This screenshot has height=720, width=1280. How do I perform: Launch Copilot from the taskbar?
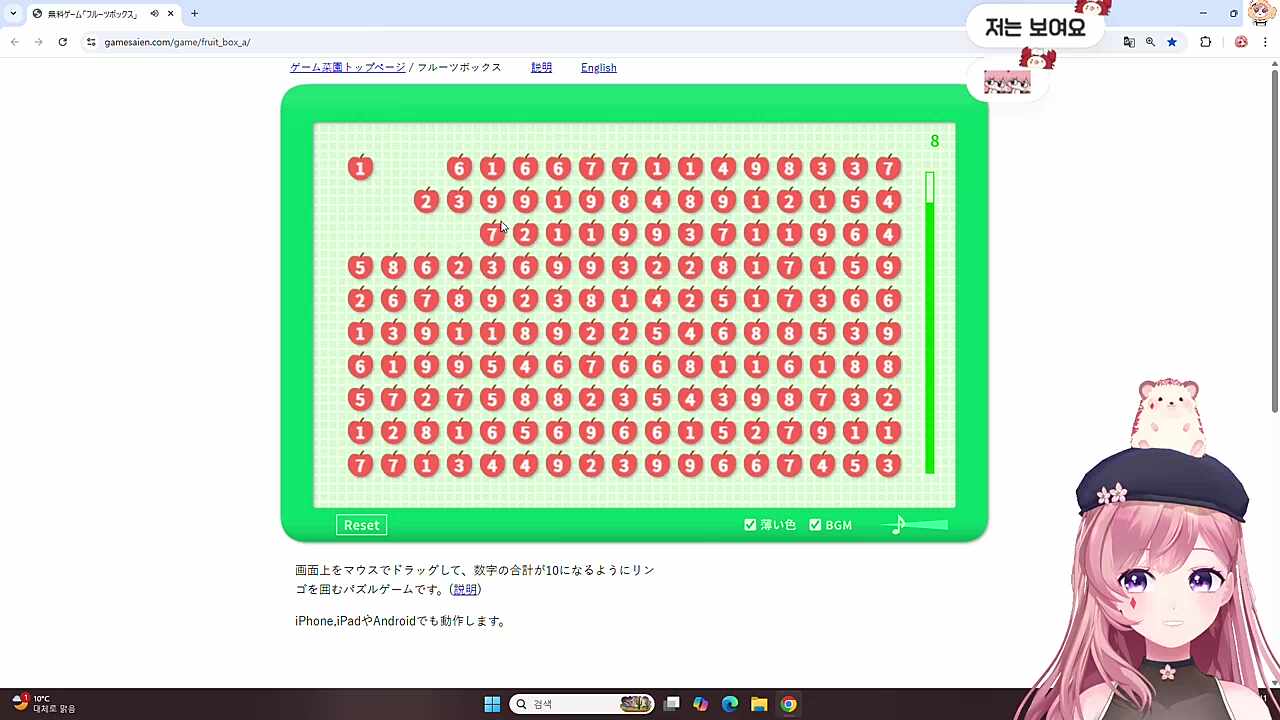[x=701, y=704]
